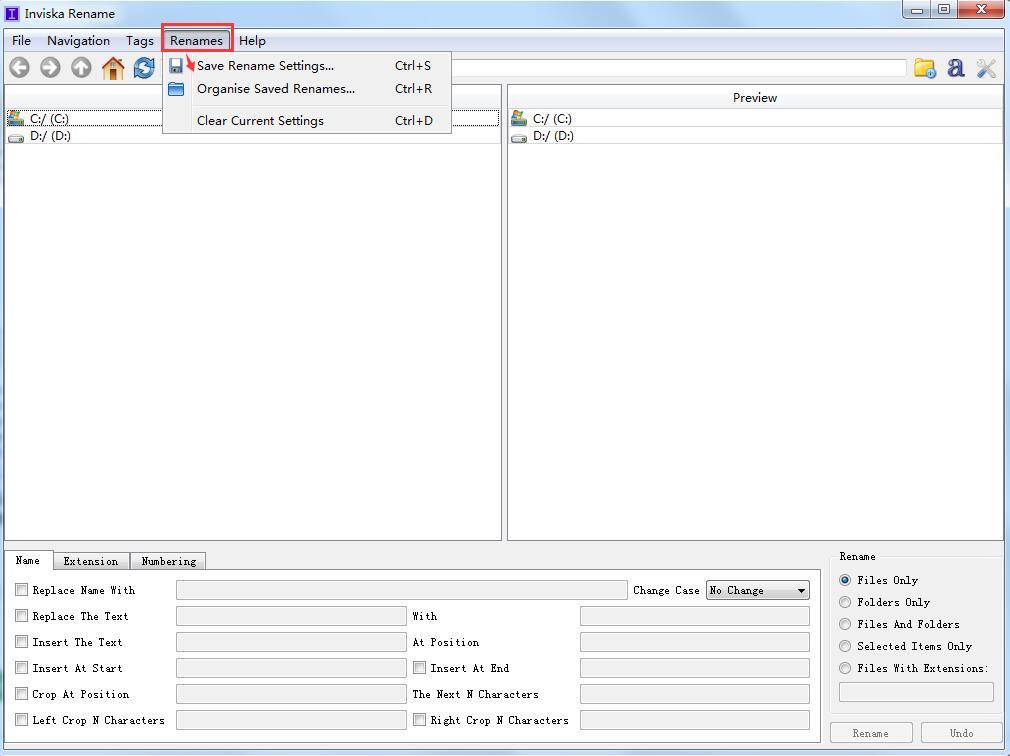Enable Crop At Position checkbox

[x=21, y=694]
